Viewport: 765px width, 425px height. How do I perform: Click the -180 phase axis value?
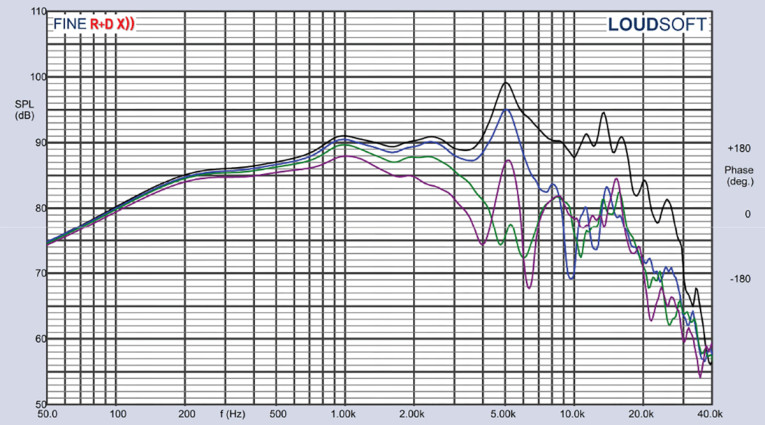(x=740, y=279)
